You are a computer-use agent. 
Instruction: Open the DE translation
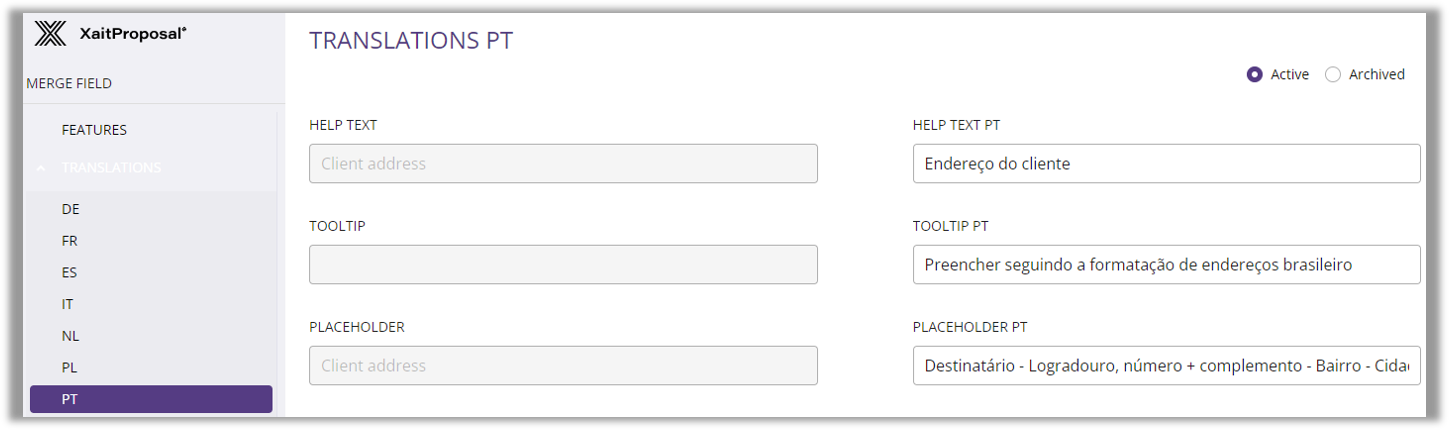[x=70, y=209]
